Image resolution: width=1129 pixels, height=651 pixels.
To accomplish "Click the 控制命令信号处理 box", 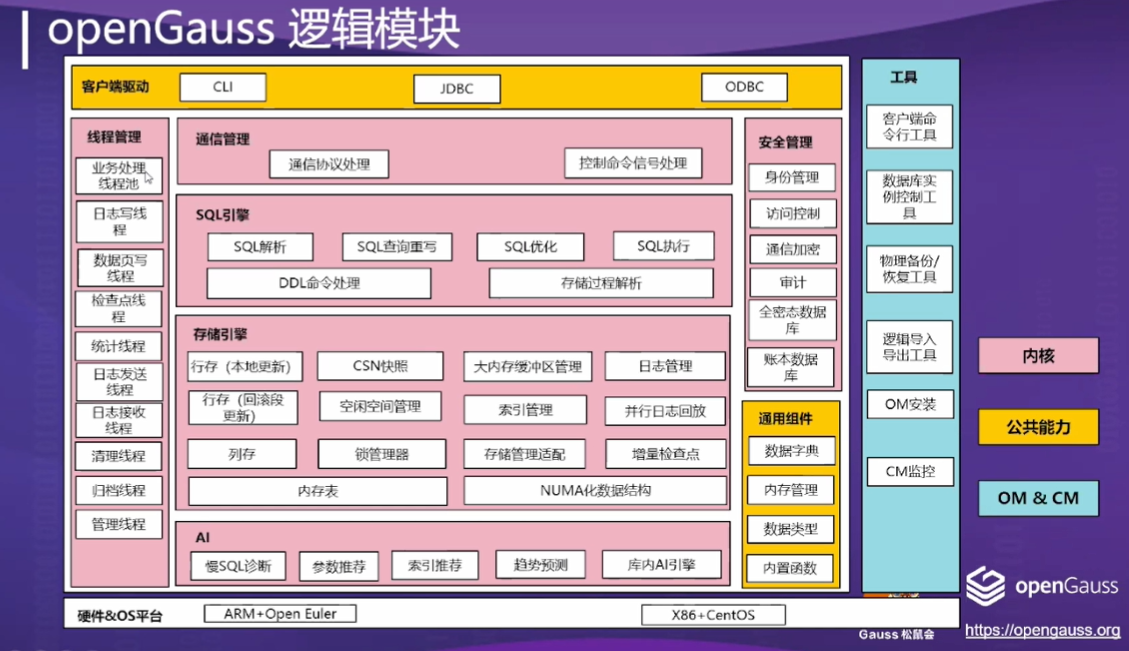I will click(x=633, y=163).
